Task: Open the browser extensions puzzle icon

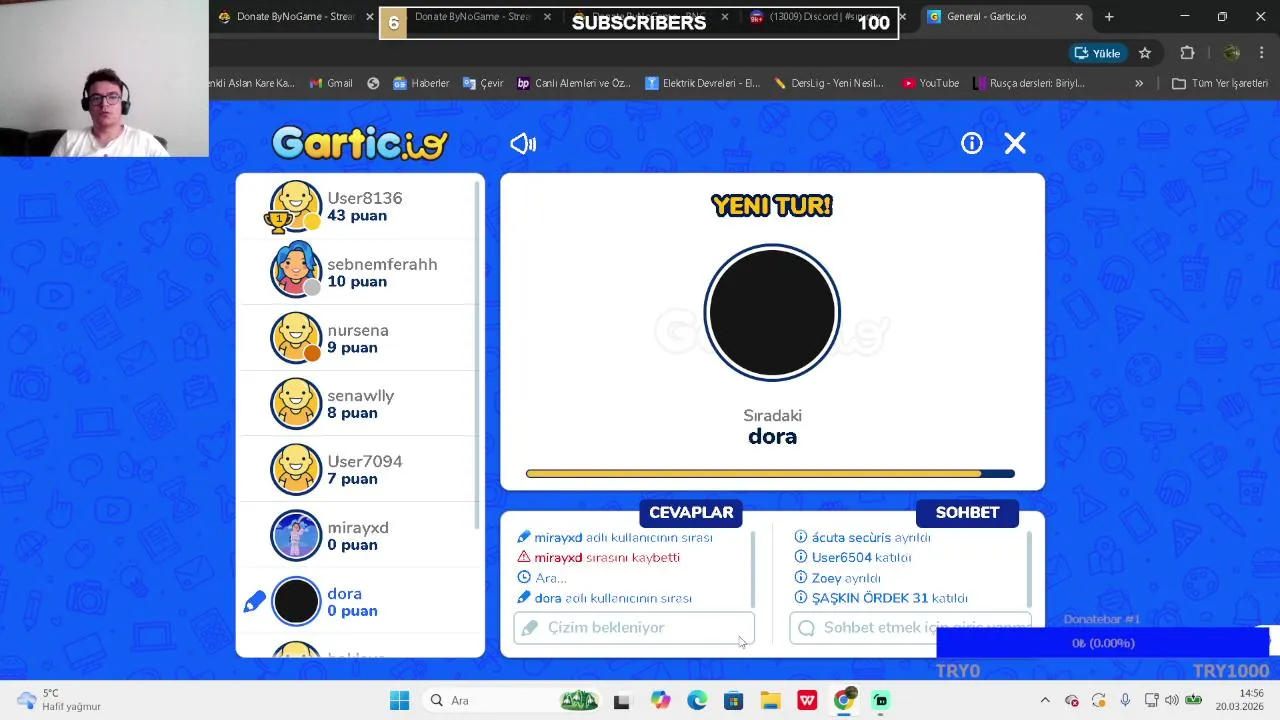Action: 1188,53
